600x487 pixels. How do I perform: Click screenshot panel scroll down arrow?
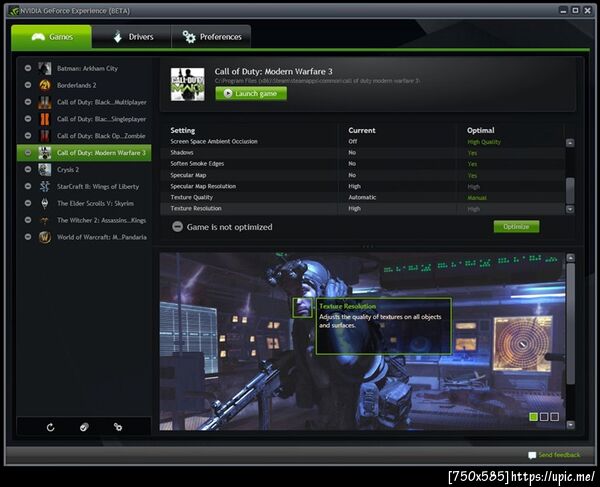pos(571,425)
